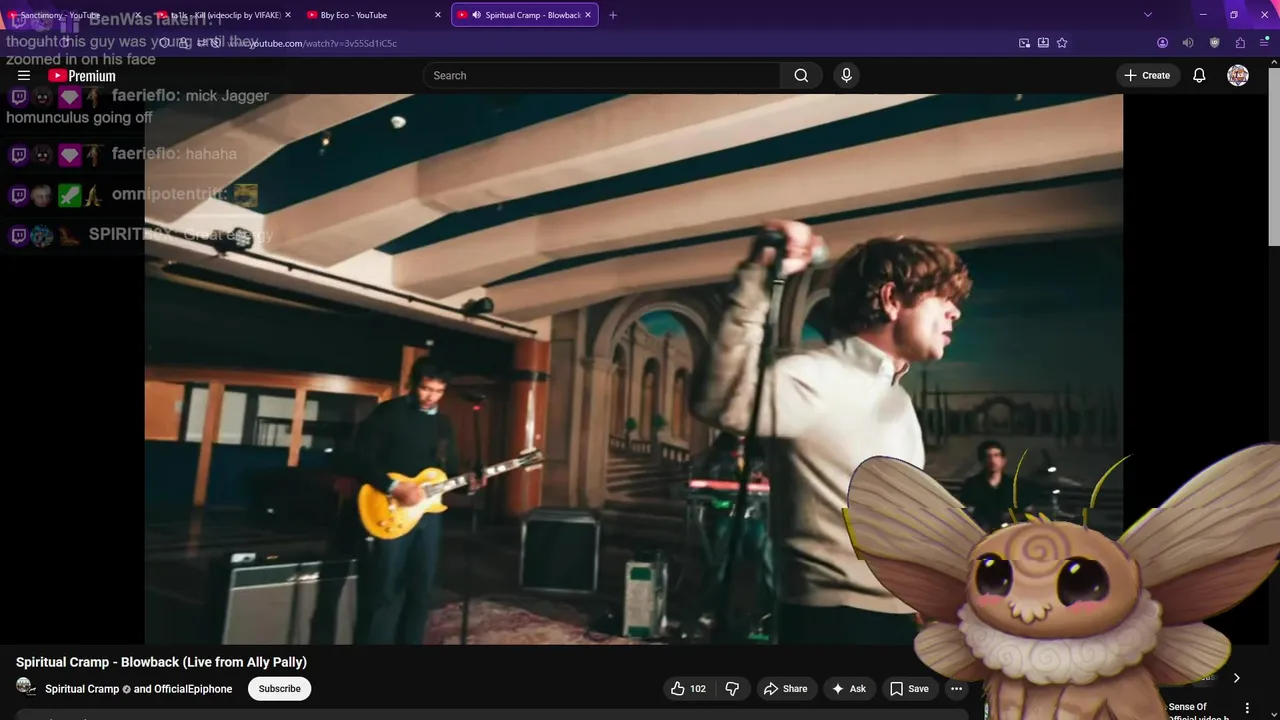Click the magnifier search button

click(801, 75)
